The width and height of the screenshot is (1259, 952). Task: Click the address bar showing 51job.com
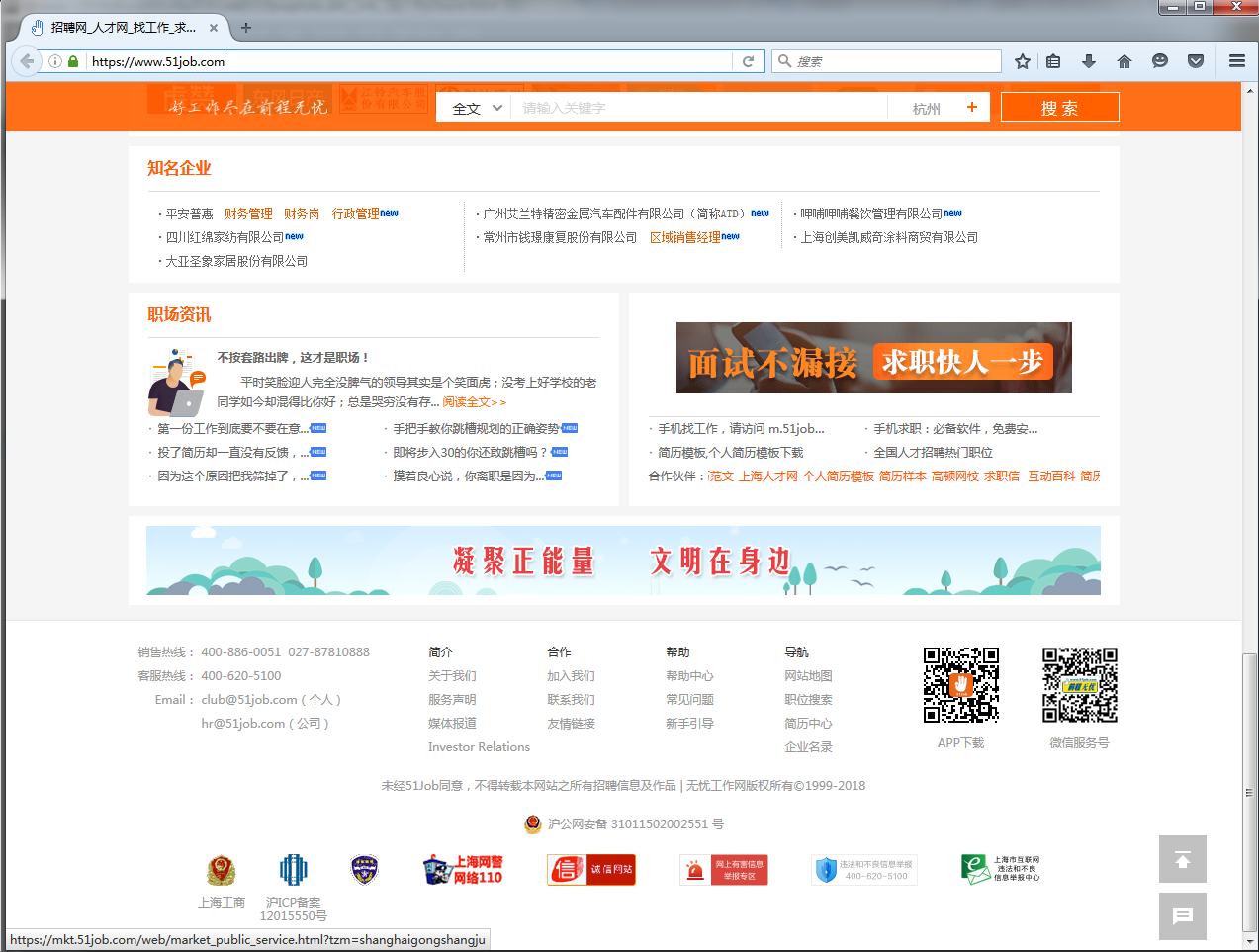point(410,61)
